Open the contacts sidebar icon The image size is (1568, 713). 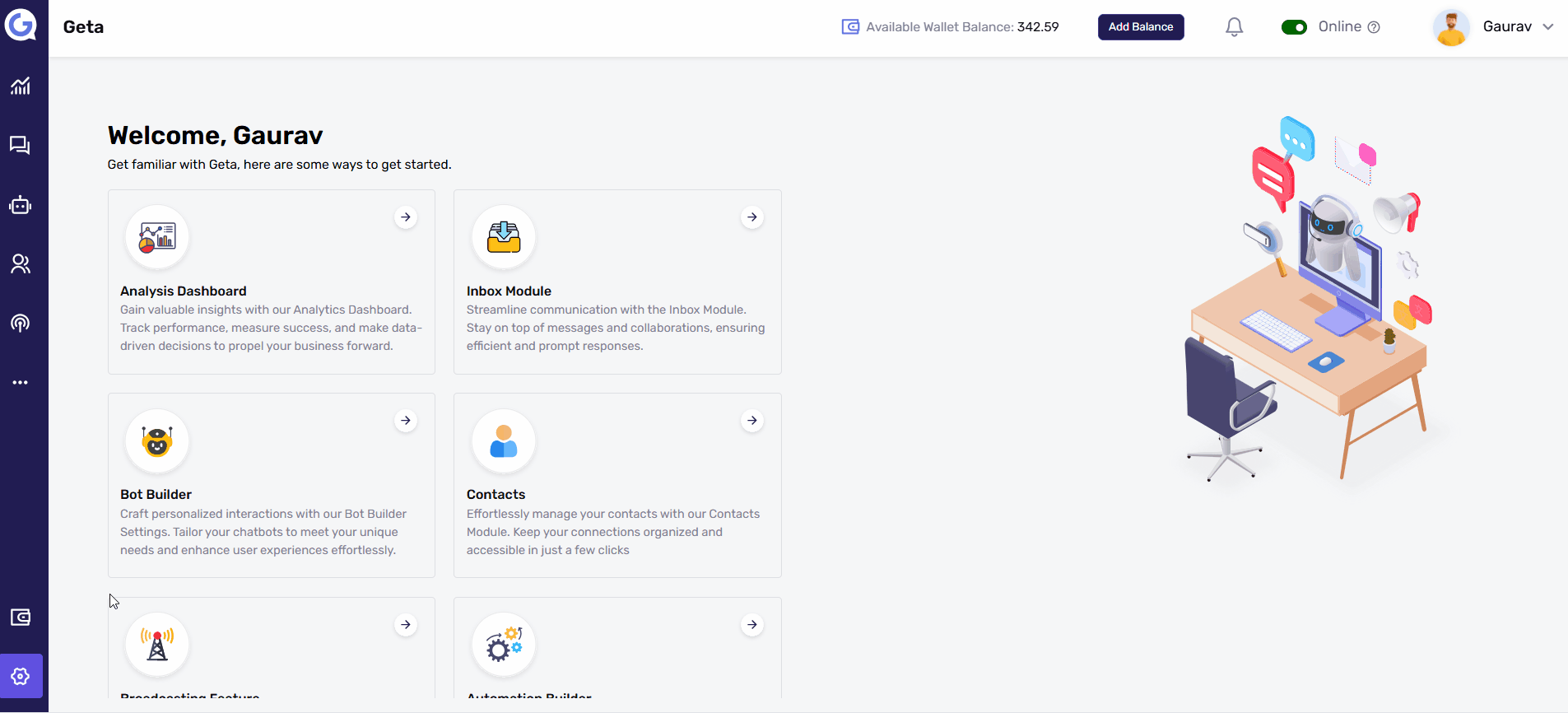click(21, 263)
